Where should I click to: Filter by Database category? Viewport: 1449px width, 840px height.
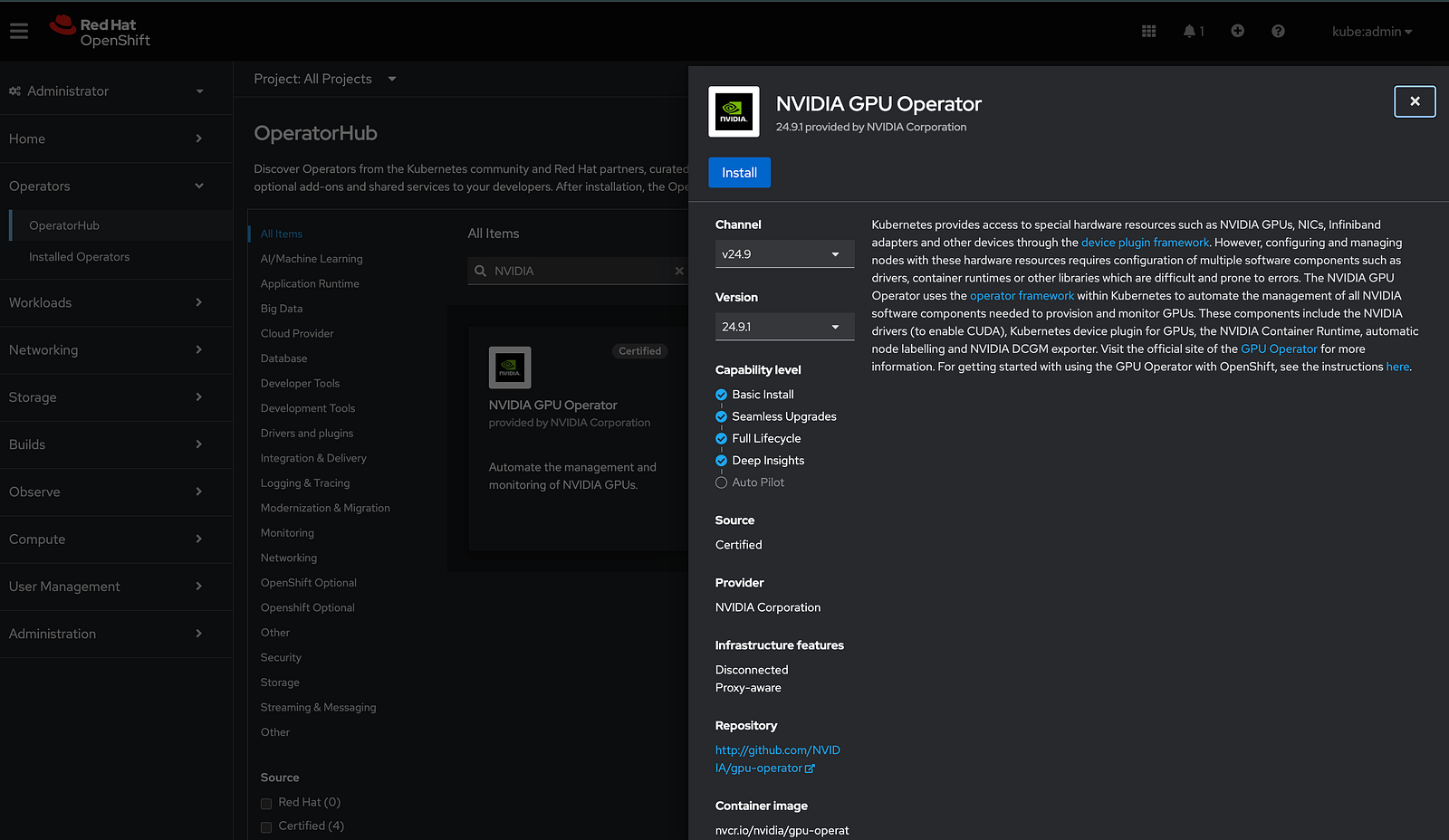[283, 358]
